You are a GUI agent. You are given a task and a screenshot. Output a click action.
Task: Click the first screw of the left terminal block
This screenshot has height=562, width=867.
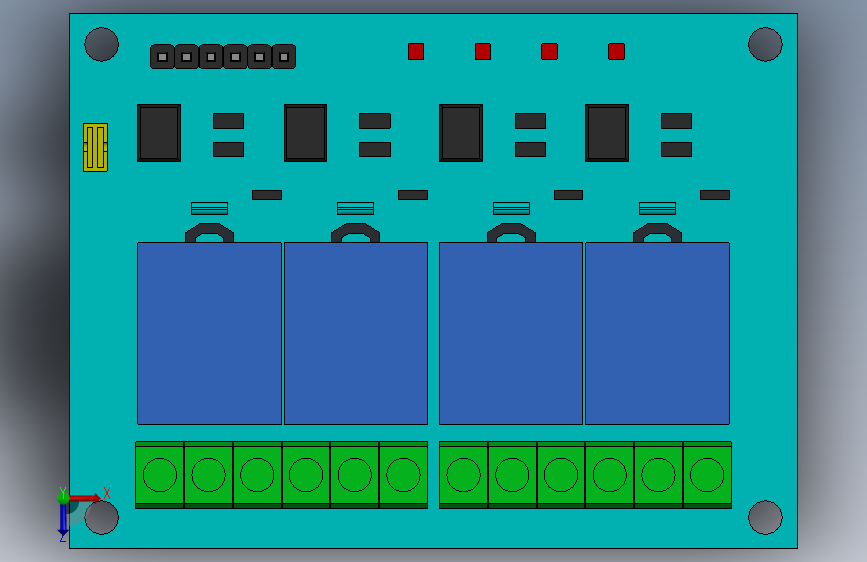point(160,475)
